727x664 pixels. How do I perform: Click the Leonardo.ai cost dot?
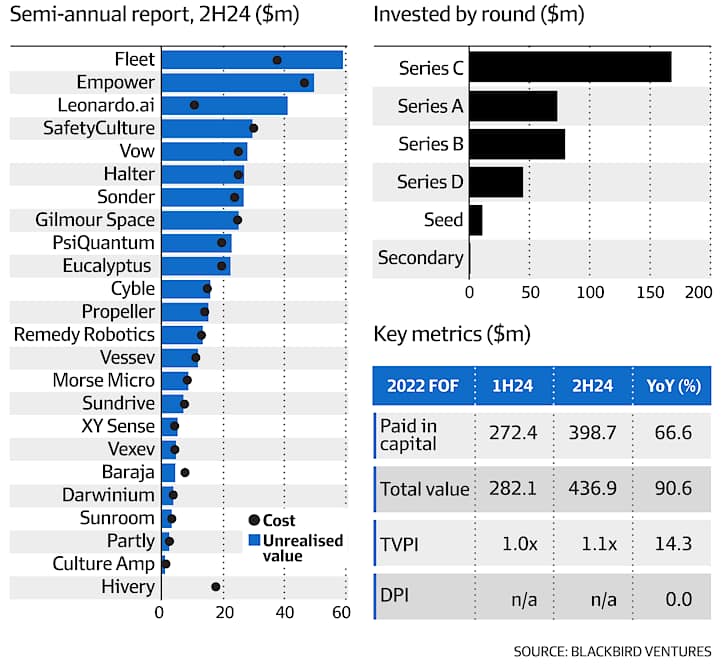point(194,105)
